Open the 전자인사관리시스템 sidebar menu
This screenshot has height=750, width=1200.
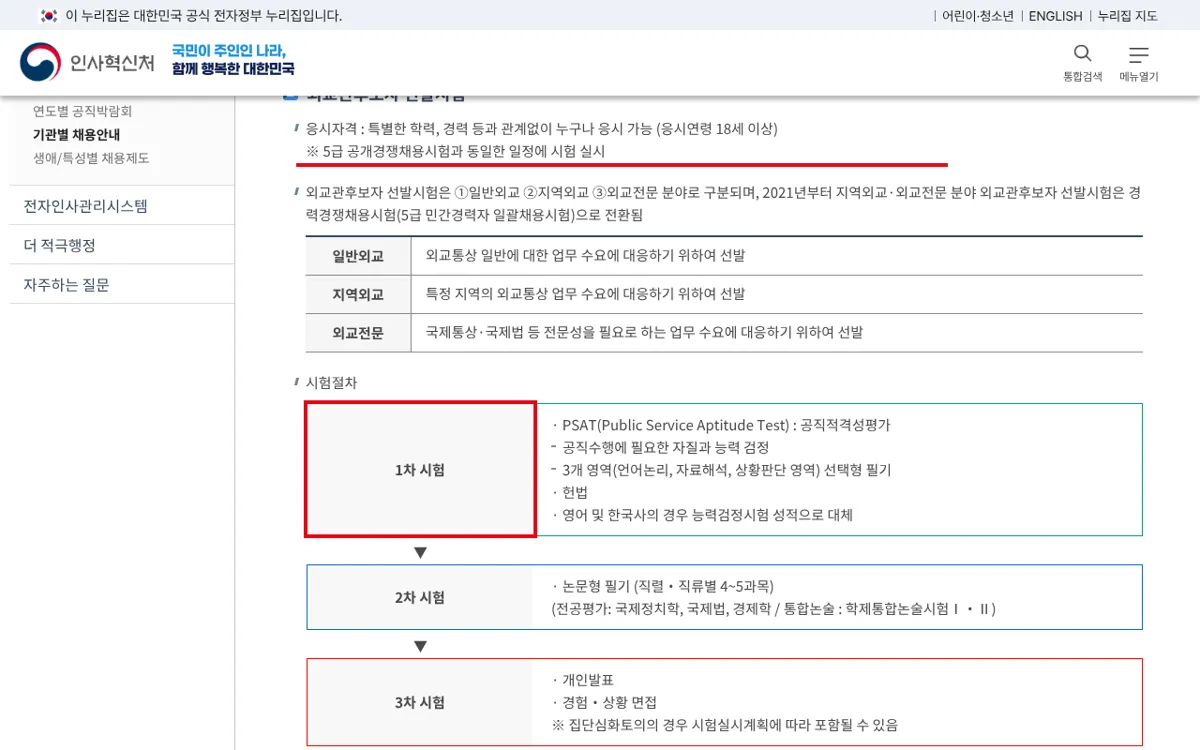122,206
